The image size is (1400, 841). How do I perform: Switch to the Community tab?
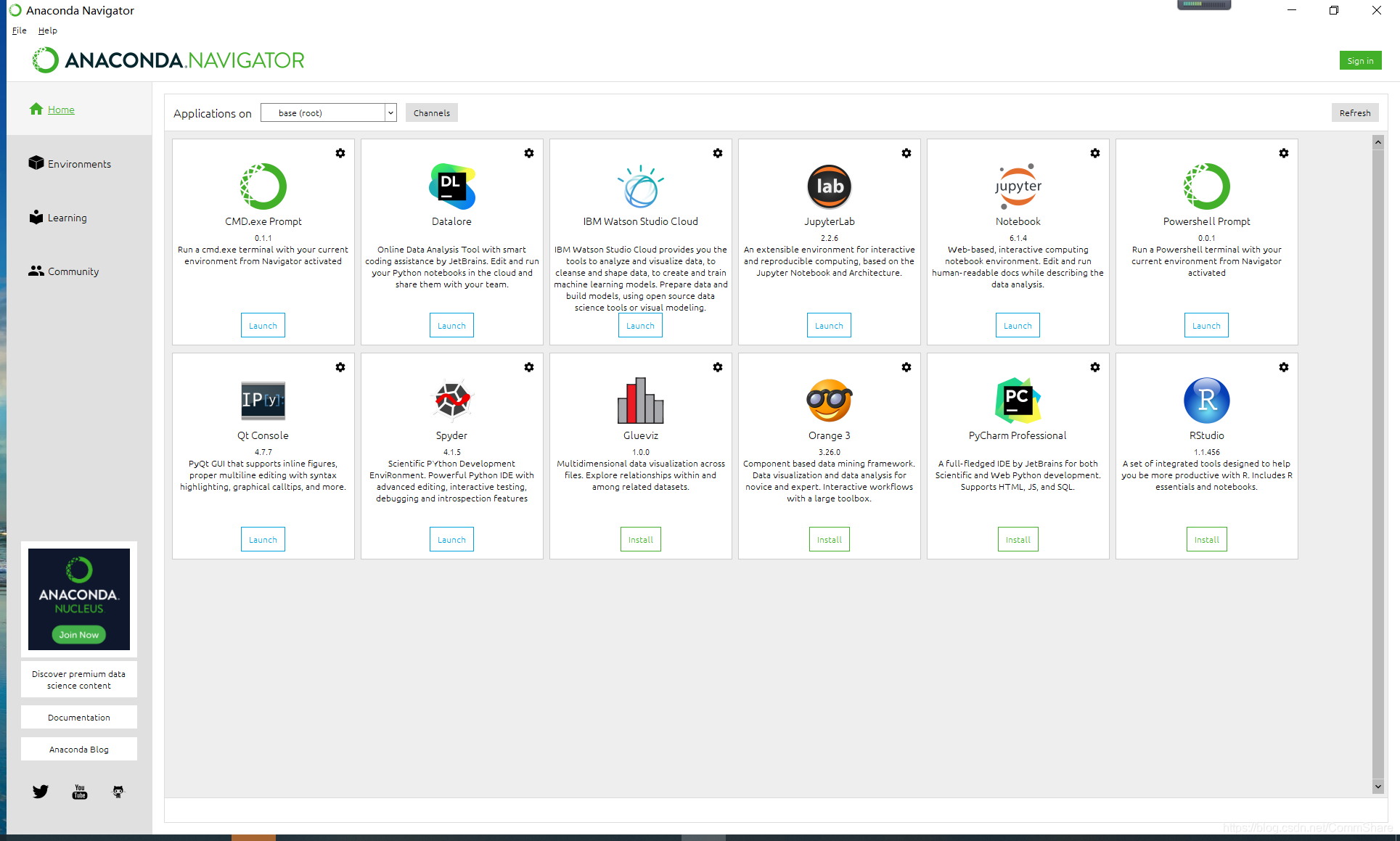(64, 271)
